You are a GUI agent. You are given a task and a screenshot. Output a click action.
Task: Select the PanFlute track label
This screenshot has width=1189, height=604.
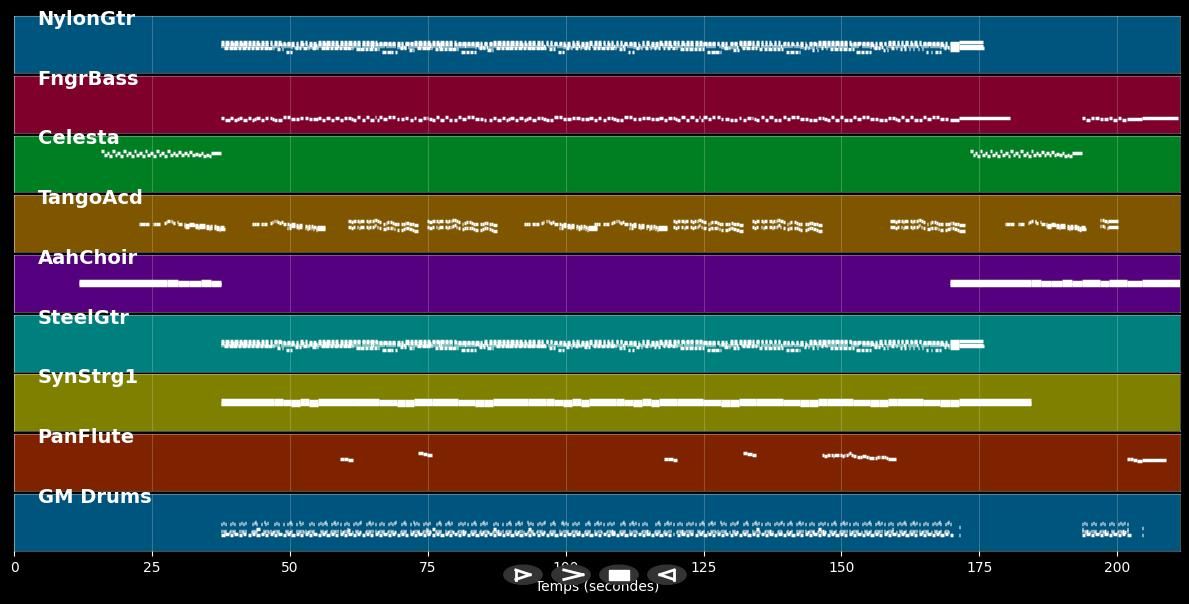pos(85,437)
